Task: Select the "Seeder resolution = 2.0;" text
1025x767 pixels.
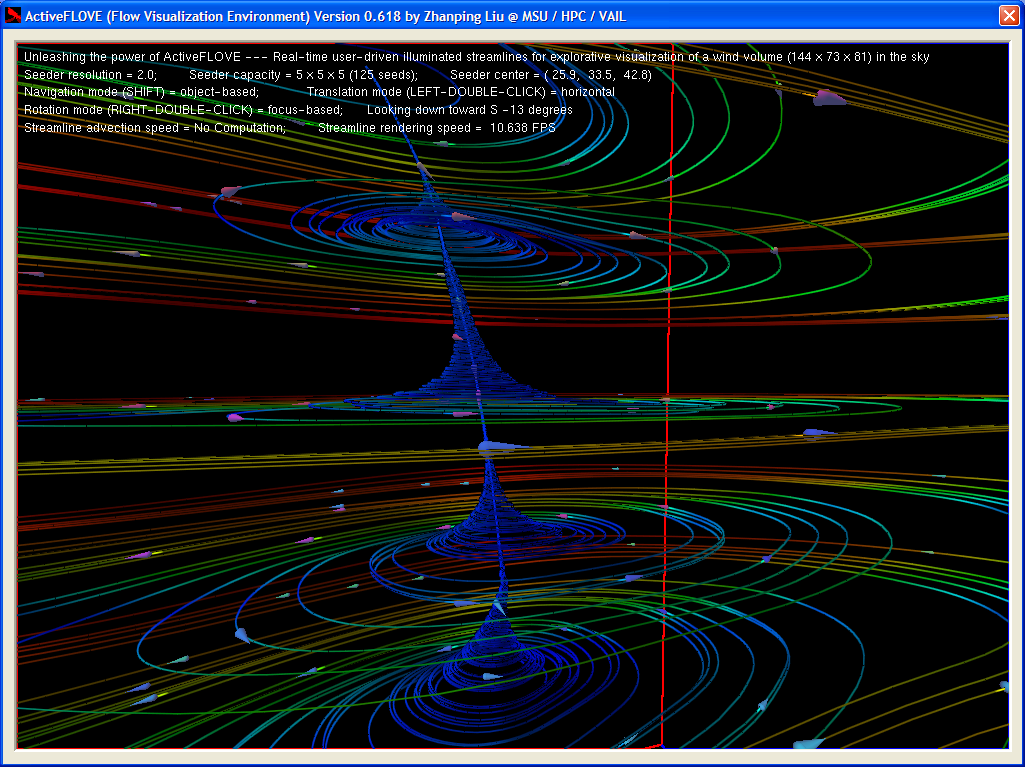Action: pyautogui.click(x=91, y=75)
